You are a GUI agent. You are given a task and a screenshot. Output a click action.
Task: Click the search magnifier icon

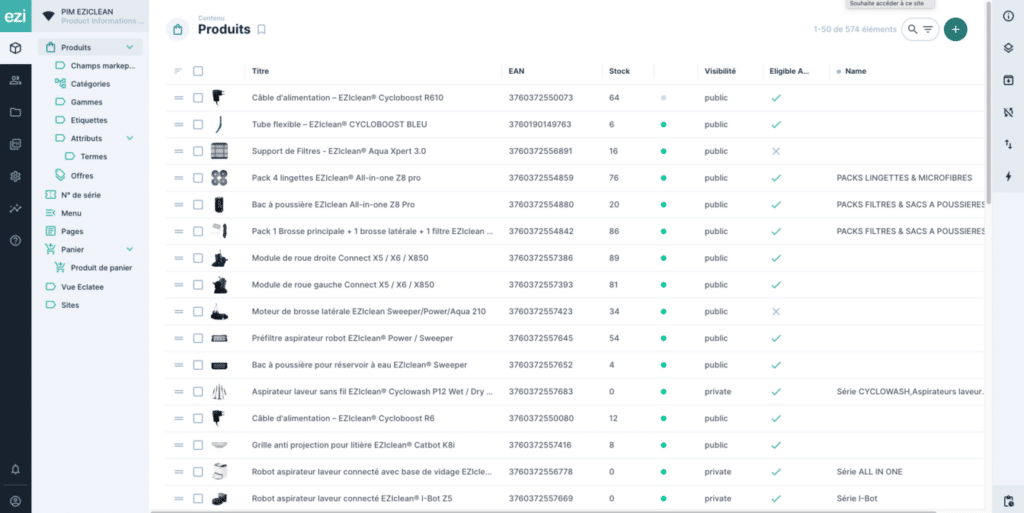point(912,29)
